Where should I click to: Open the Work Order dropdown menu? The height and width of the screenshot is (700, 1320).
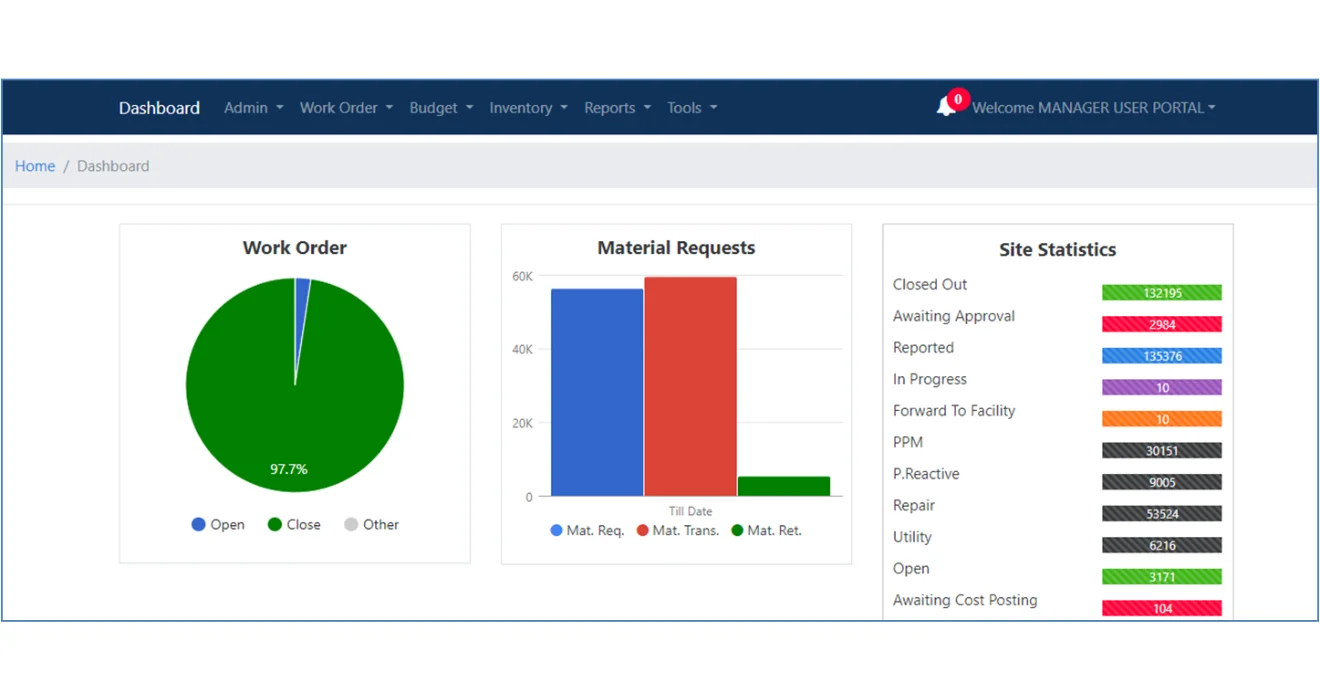(x=346, y=108)
